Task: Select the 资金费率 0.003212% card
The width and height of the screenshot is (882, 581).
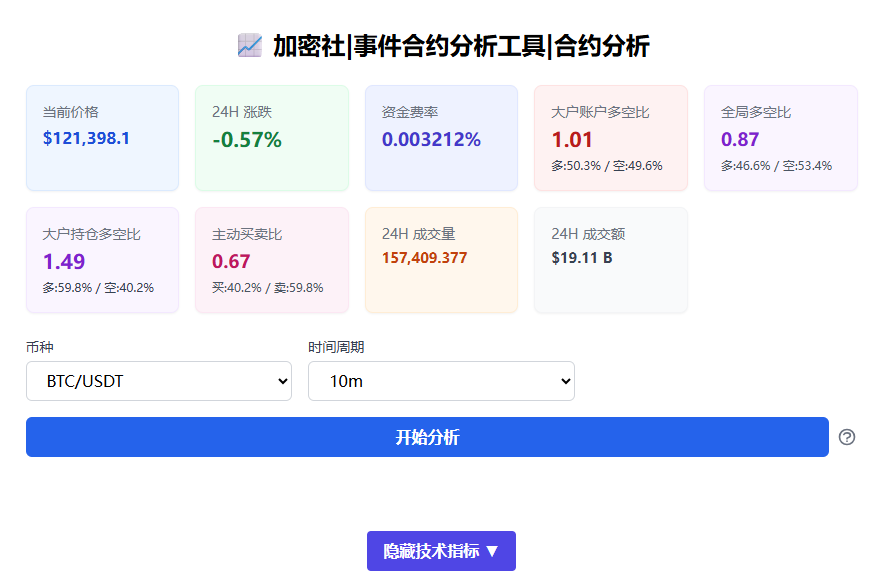Action: [441, 138]
